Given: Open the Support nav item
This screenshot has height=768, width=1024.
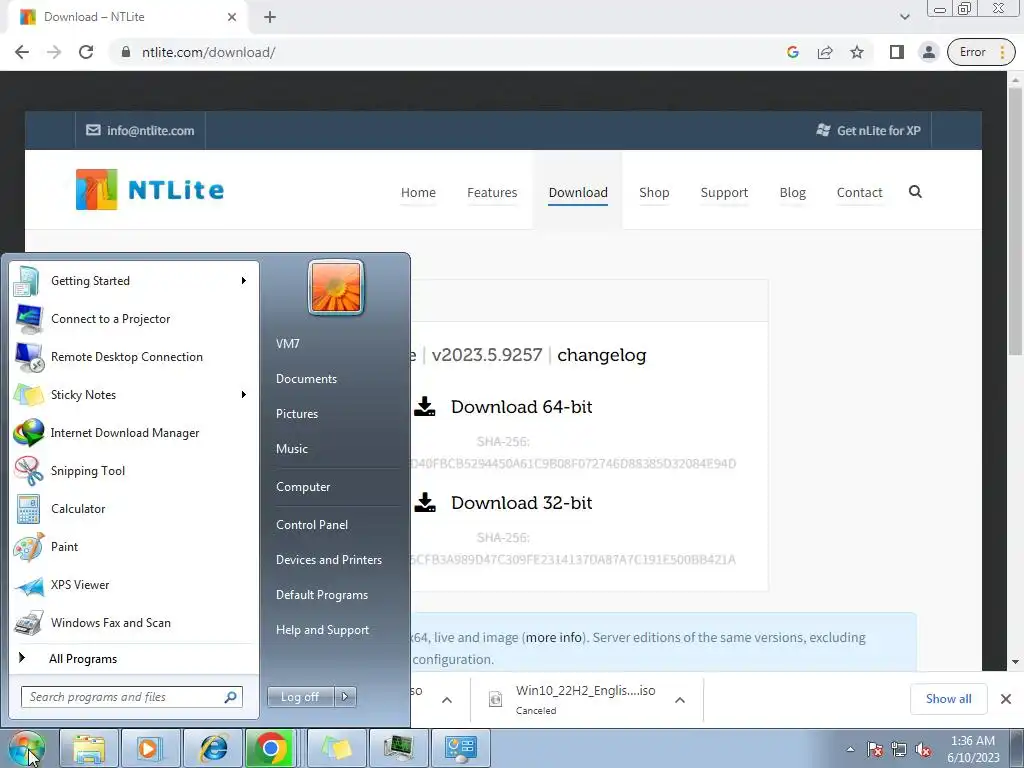Looking at the screenshot, I should click(724, 193).
